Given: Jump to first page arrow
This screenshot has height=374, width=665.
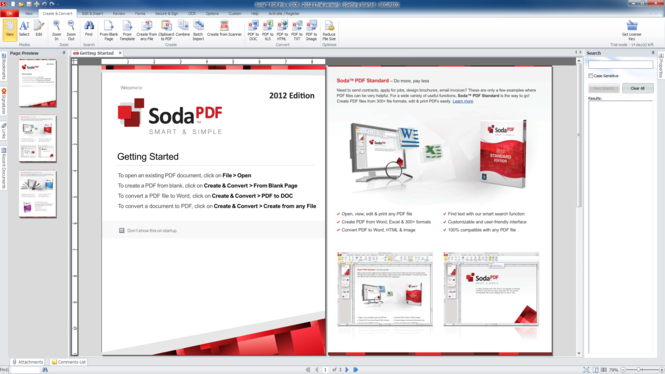Looking at the screenshot, I should (x=308, y=370).
